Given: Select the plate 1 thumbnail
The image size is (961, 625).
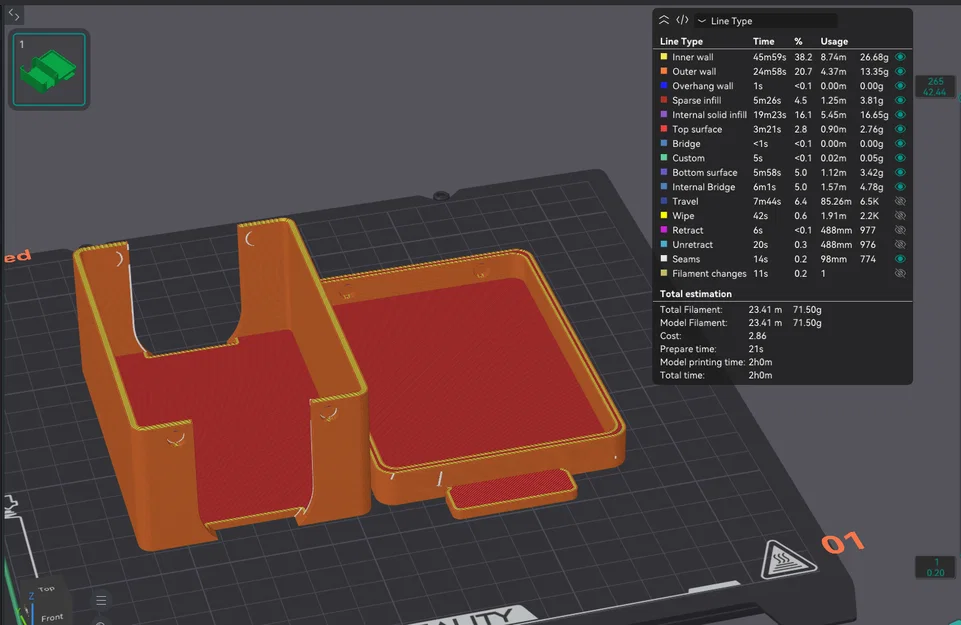Looking at the screenshot, I should coord(49,69).
